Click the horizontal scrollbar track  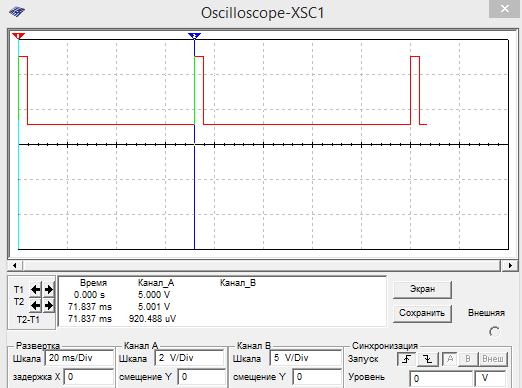pyautogui.click(x=262, y=266)
